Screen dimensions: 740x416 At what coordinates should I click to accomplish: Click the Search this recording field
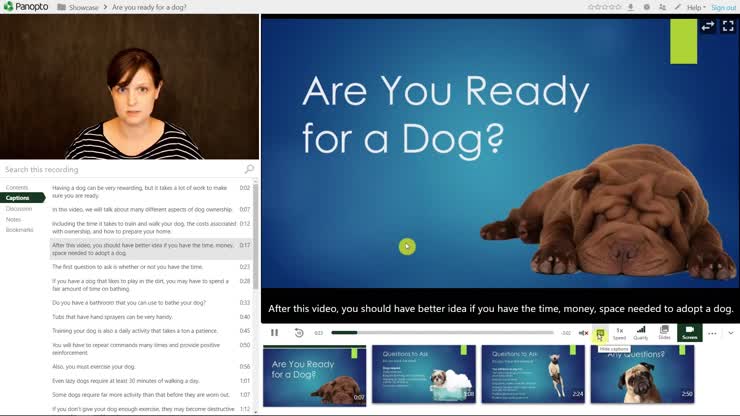[x=123, y=169]
